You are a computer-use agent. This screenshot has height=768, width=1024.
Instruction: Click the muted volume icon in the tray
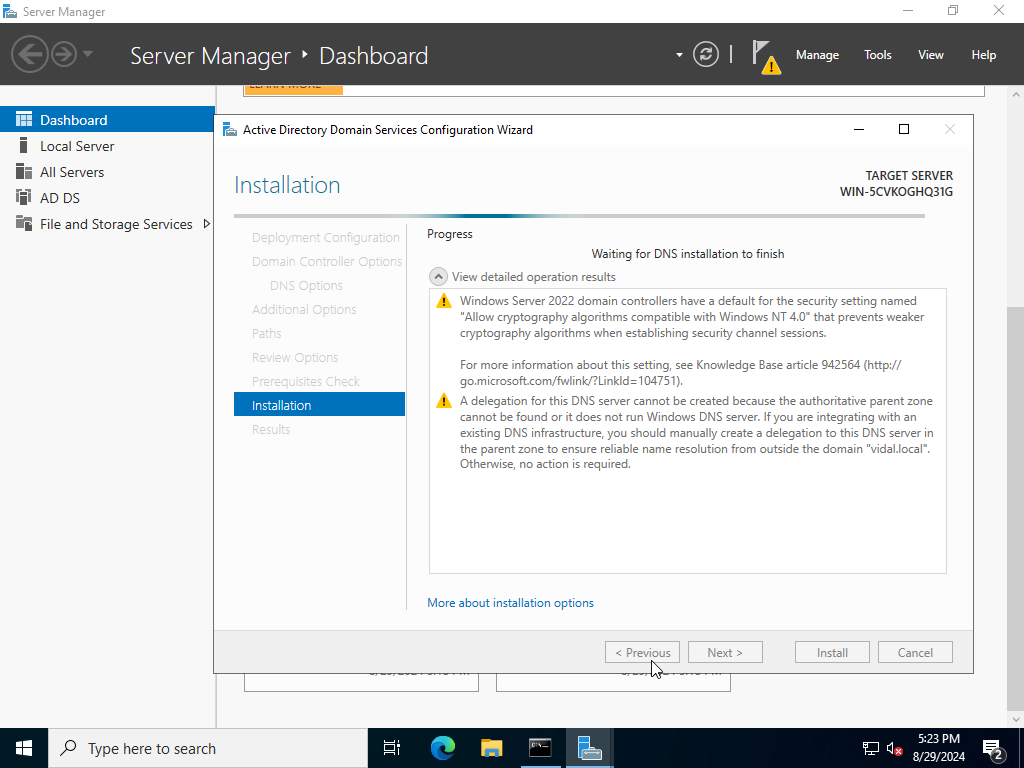[x=894, y=748]
